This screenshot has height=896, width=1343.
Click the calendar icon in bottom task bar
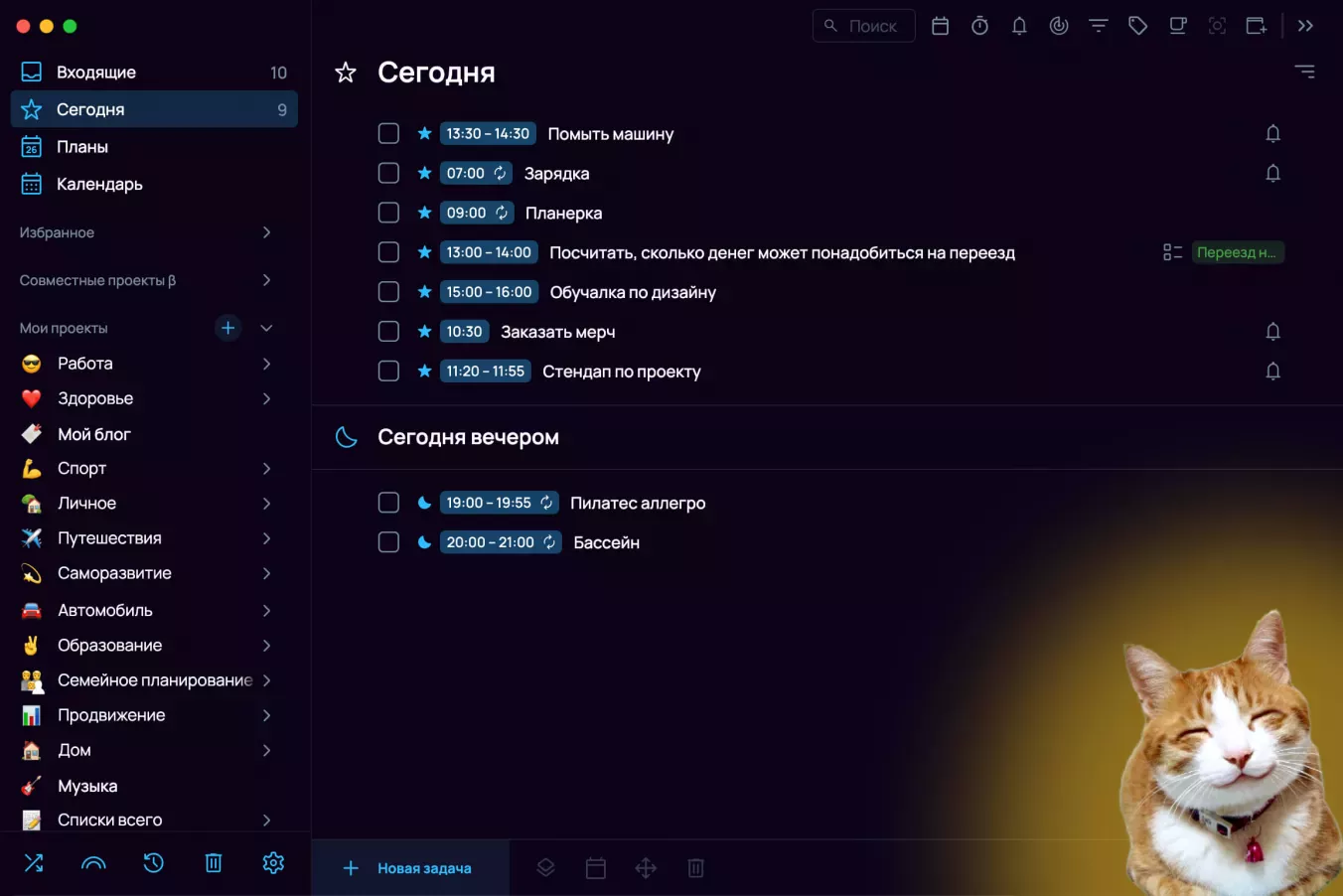596,868
